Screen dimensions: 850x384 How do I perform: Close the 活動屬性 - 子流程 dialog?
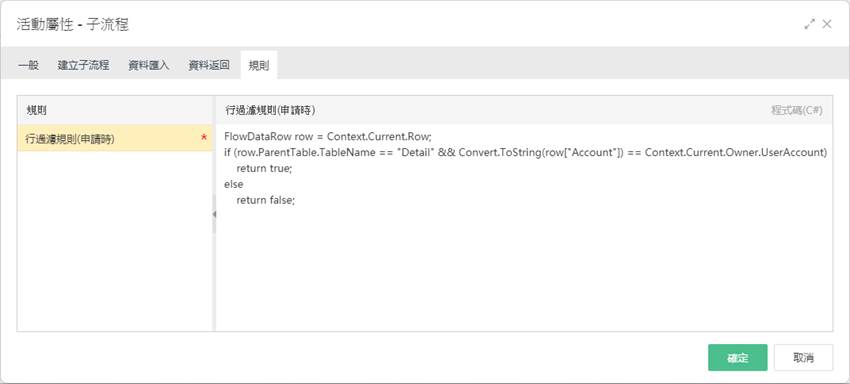(x=827, y=24)
